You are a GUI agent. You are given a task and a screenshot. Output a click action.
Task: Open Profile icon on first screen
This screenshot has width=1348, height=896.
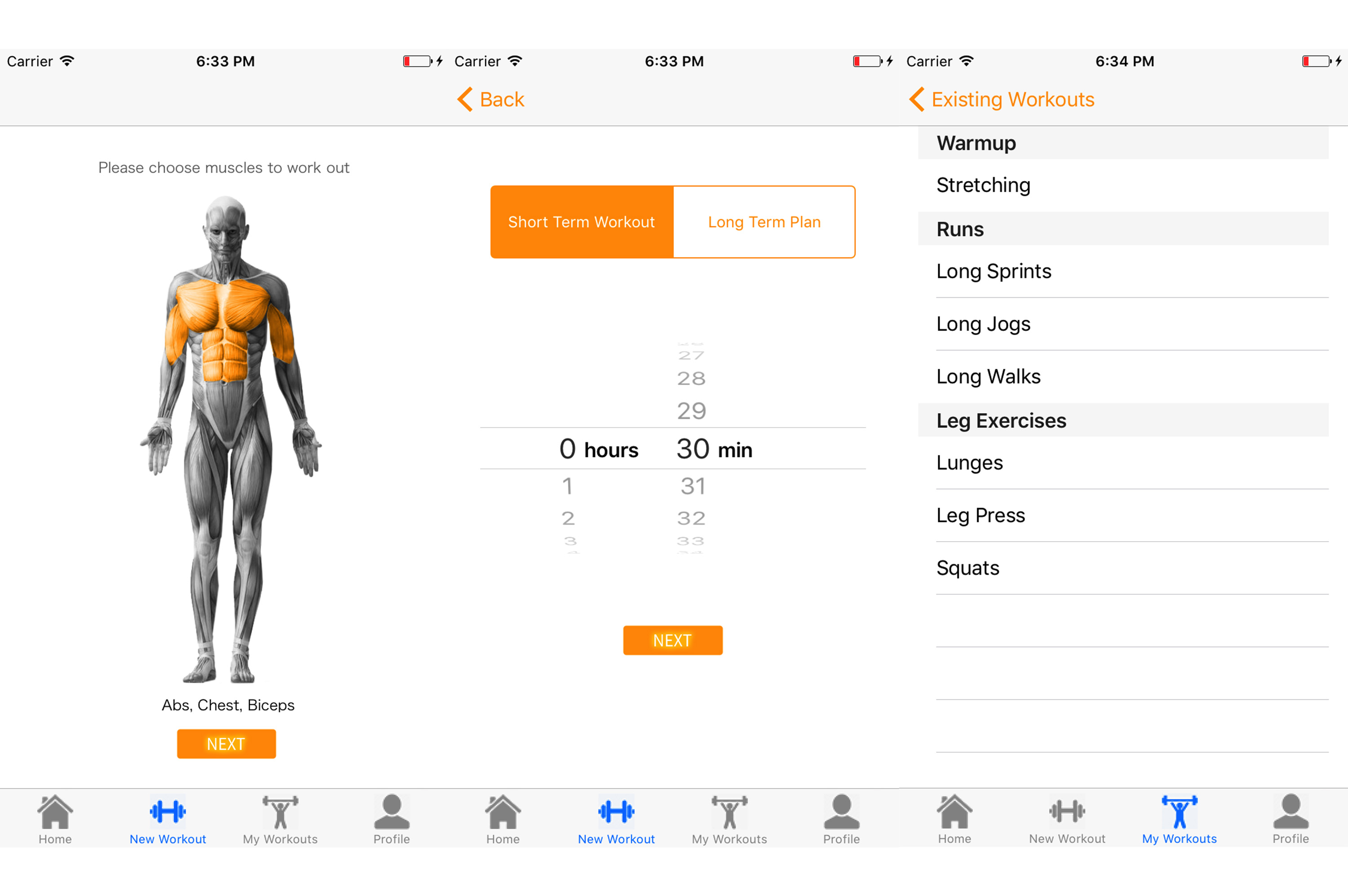[x=392, y=812]
